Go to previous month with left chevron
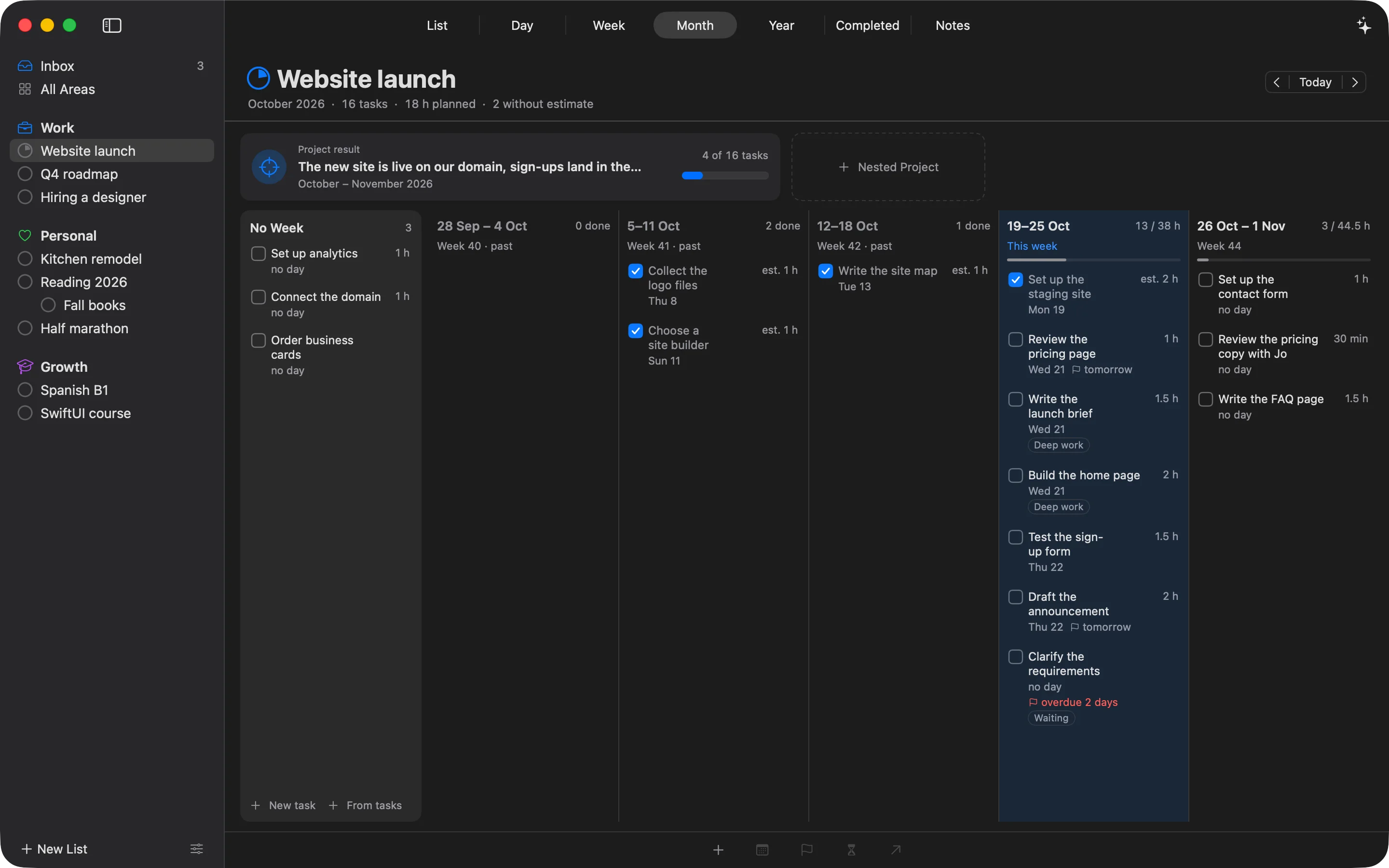This screenshot has width=1389, height=868. [1277, 82]
